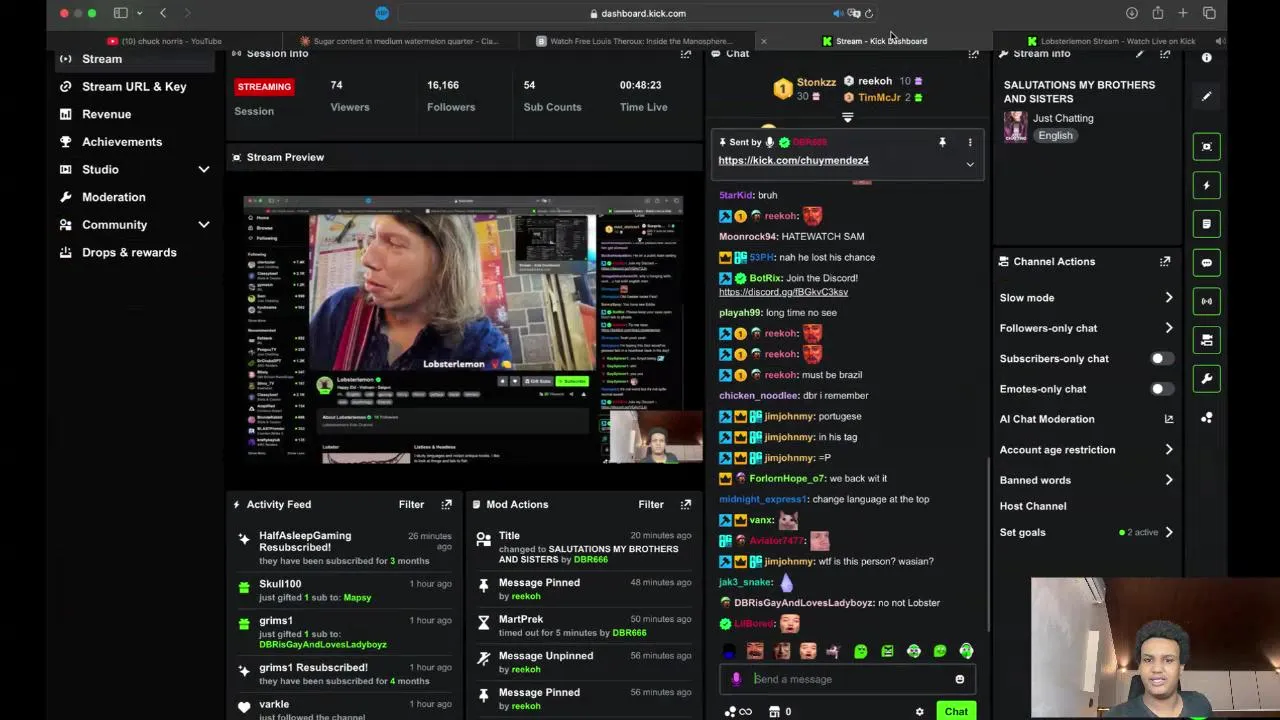Open Moderation in the sidebar

pos(113,197)
